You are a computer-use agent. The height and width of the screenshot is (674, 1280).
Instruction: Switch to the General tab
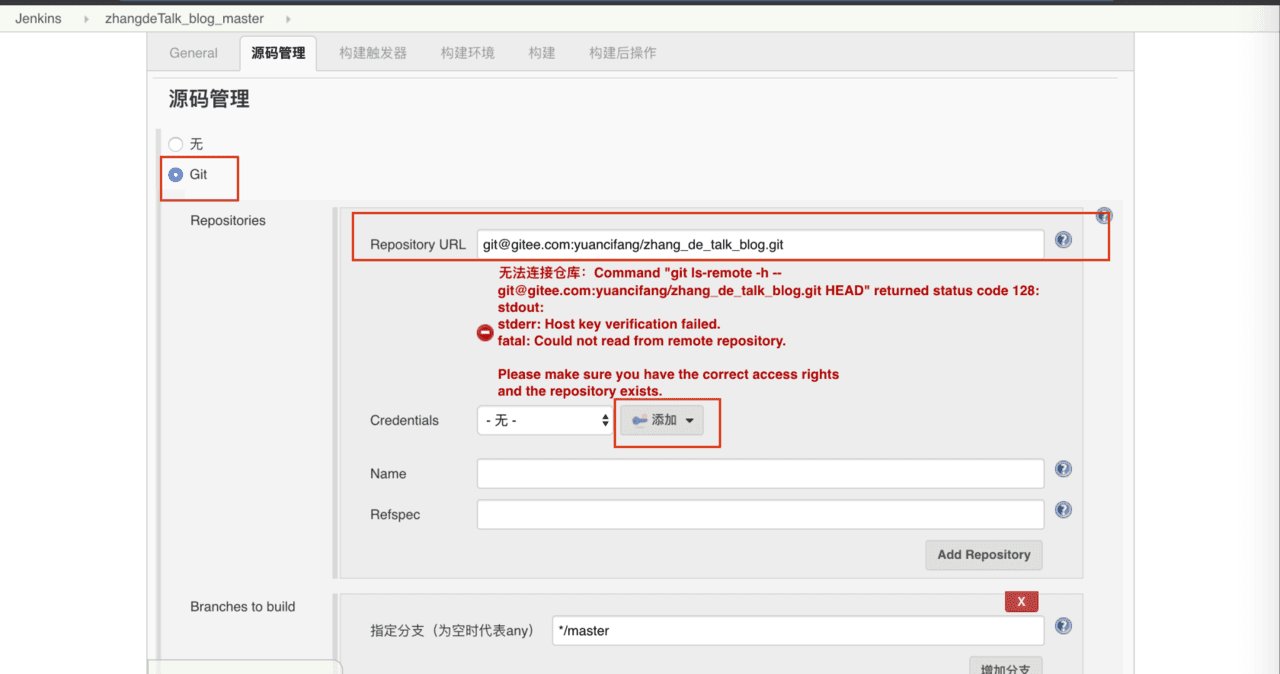pos(193,53)
